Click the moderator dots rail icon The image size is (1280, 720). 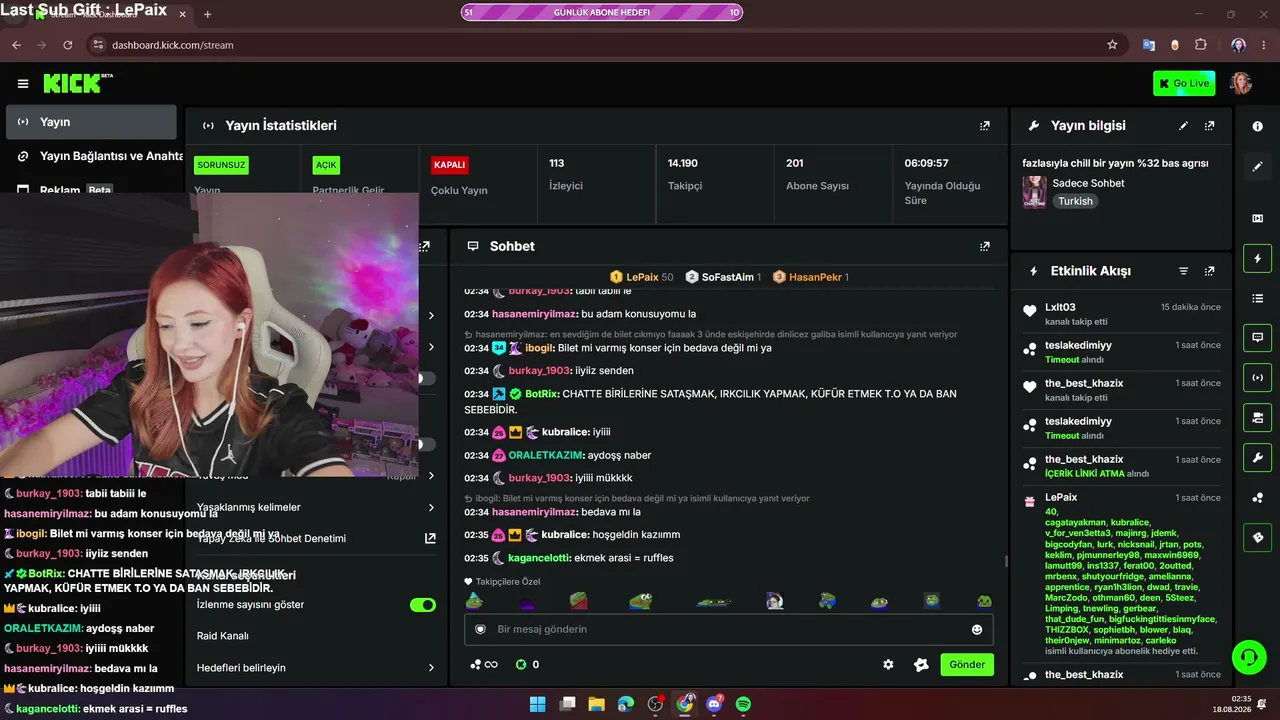(1258, 498)
